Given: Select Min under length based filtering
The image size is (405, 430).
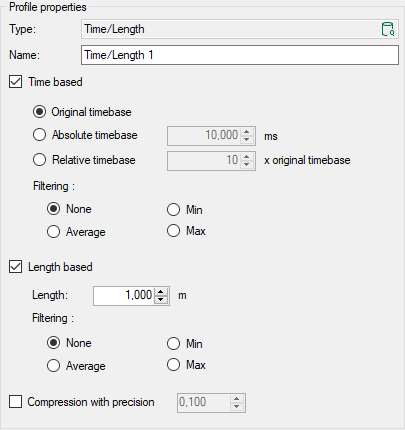Looking at the screenshot, I should click(x=173, y=344).
